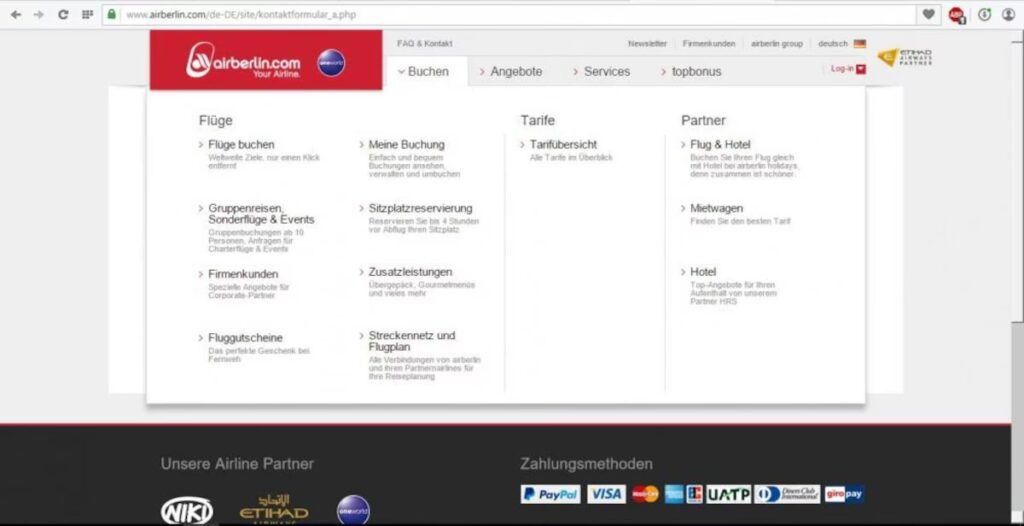This screenshot has width=1024, height=526.
Task: Click the heart bookmark icon in address bar
Action: [929, 15]
